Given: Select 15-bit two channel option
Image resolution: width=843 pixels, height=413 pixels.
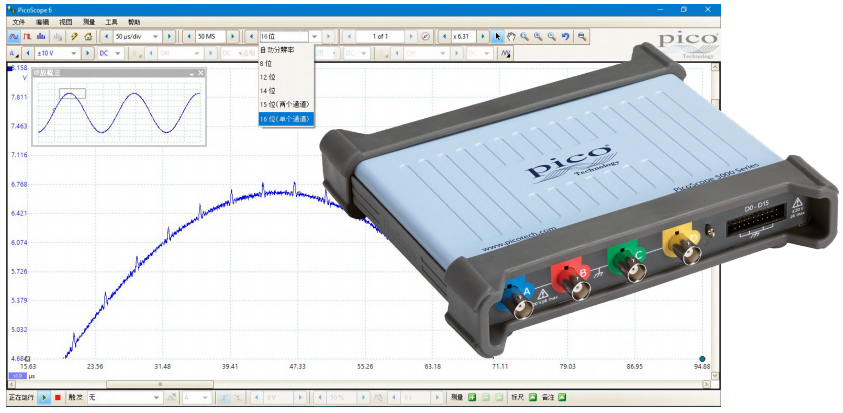Looking at the screenshot, I should (x=287, y=104).
